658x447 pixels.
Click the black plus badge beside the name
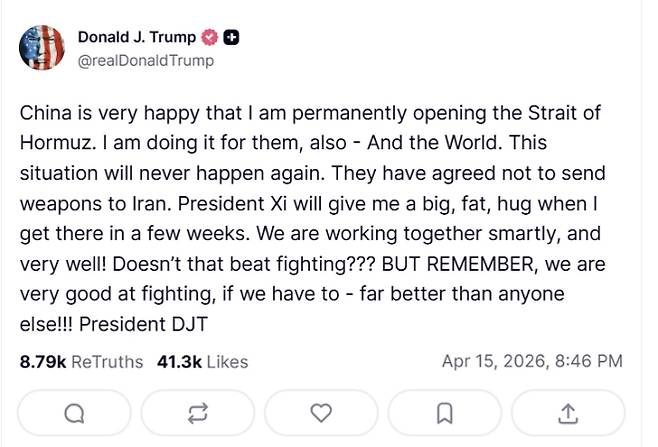[231, 38]
